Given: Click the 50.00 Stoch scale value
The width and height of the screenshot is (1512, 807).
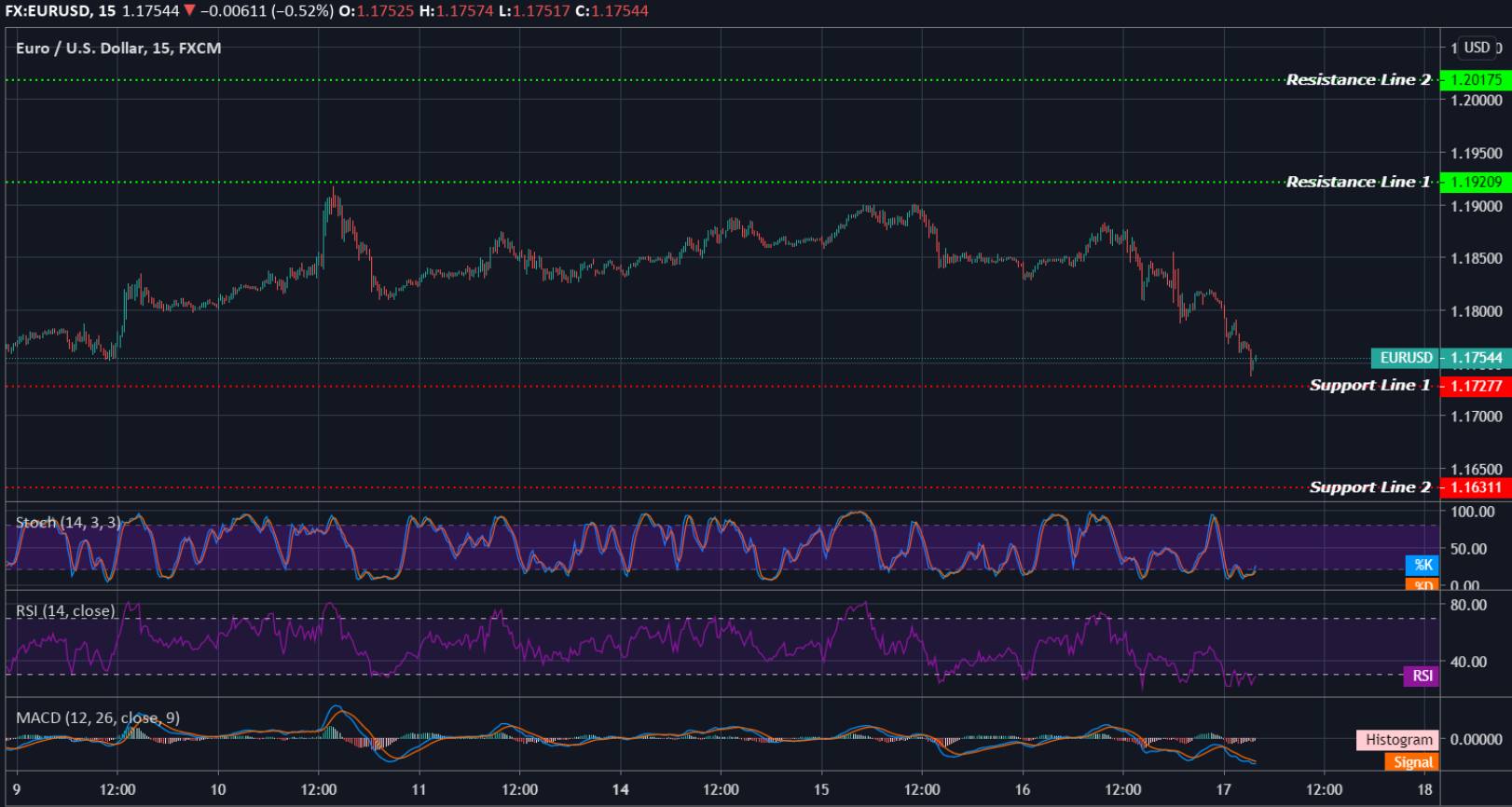Looking at the screenshot, I should click(x=1469, y=549).
